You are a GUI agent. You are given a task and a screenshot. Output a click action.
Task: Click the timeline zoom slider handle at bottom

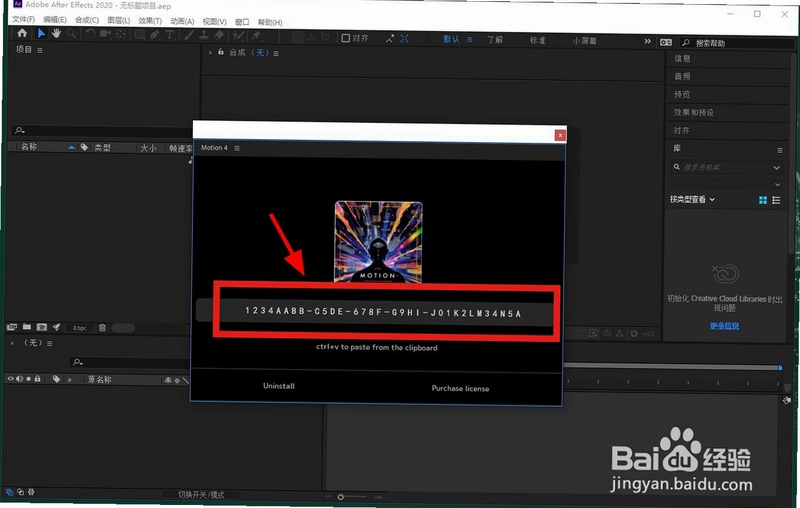pos(340,497)
